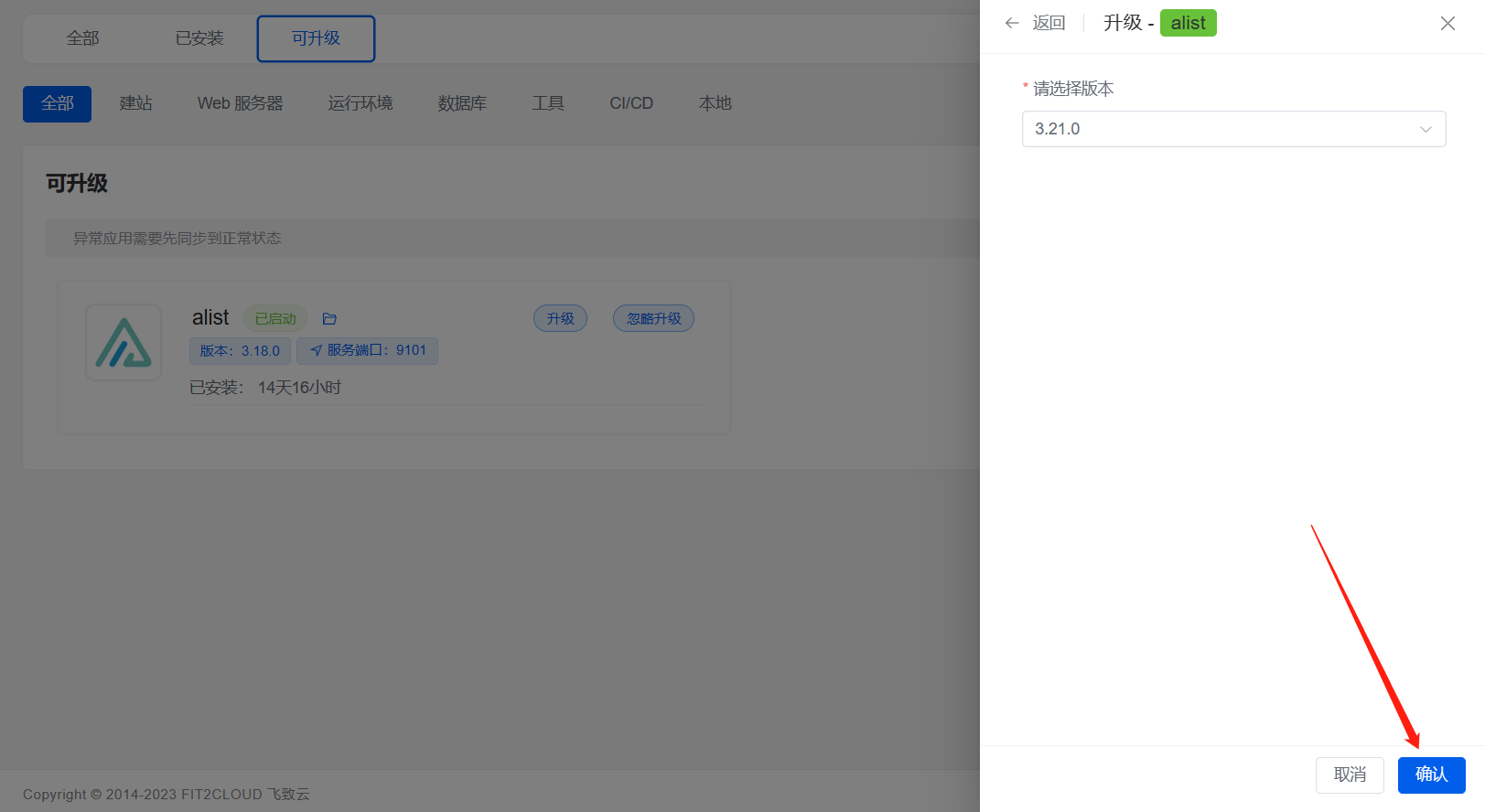The image size is (1485, 812).
Task: Select the 可升级 tab
Action: click(316, 38)
